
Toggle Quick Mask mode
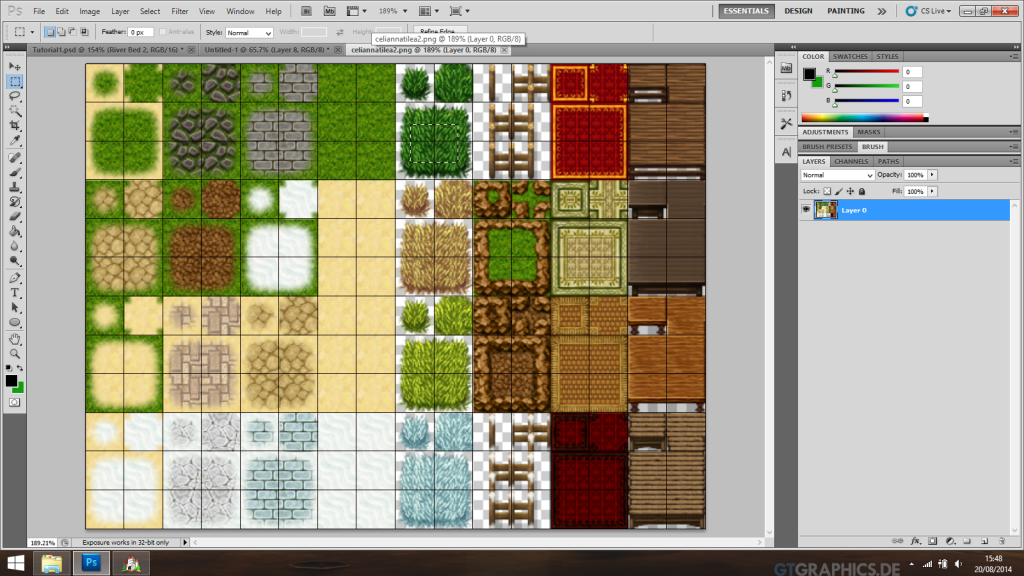[14, 402]
